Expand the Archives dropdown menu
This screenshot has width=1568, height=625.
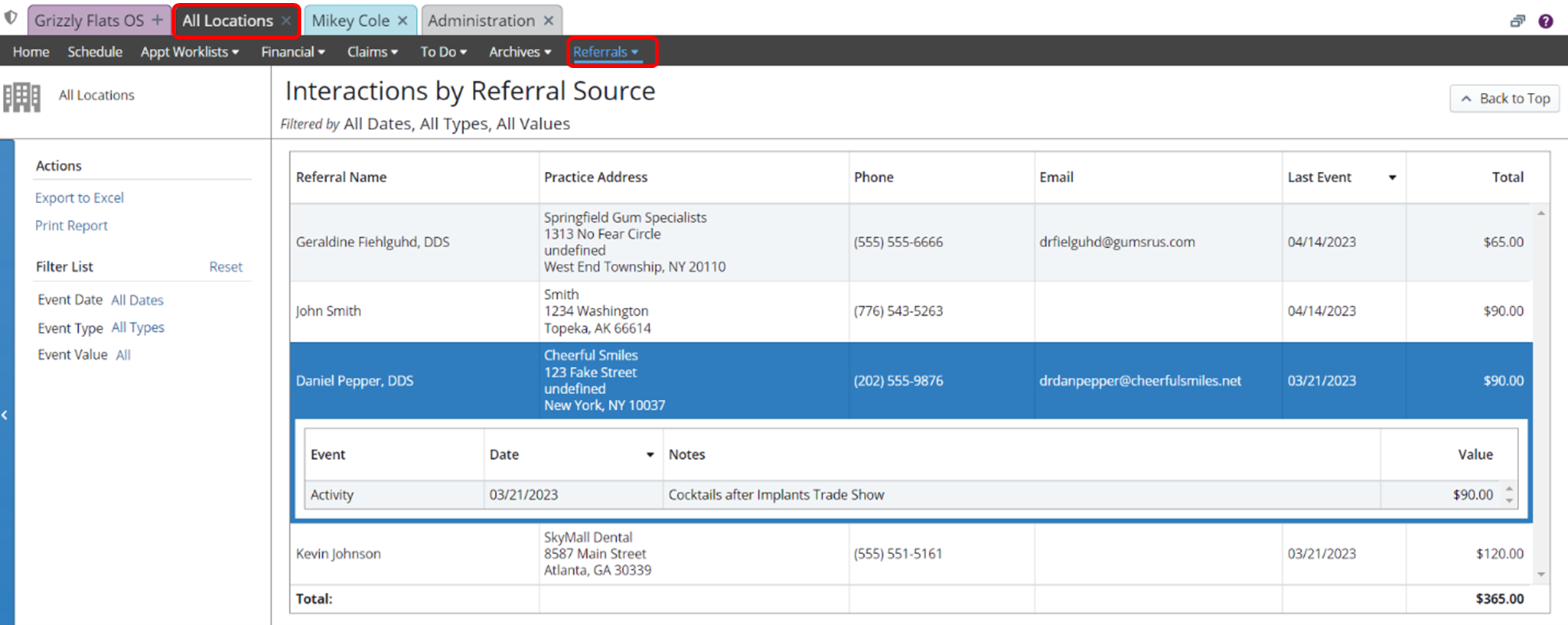click(x=520, y=52)
